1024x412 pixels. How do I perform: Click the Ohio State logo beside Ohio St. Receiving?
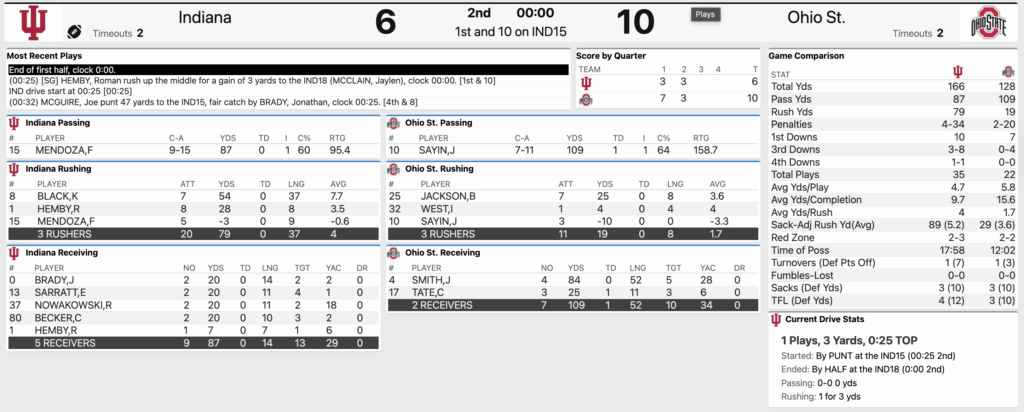point(394,253)
